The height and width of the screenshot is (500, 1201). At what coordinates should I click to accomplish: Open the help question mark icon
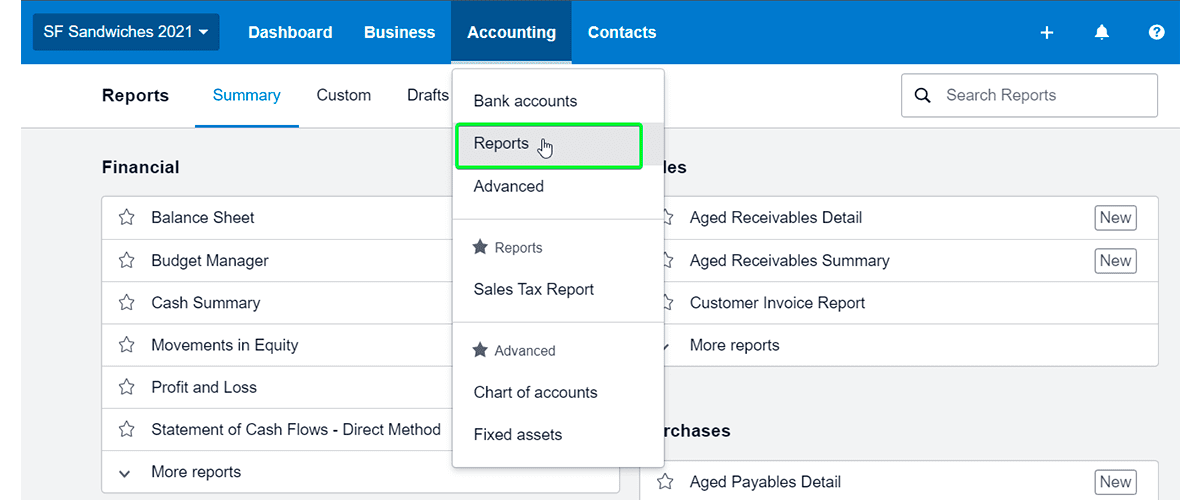click(x=1157, y=32)
